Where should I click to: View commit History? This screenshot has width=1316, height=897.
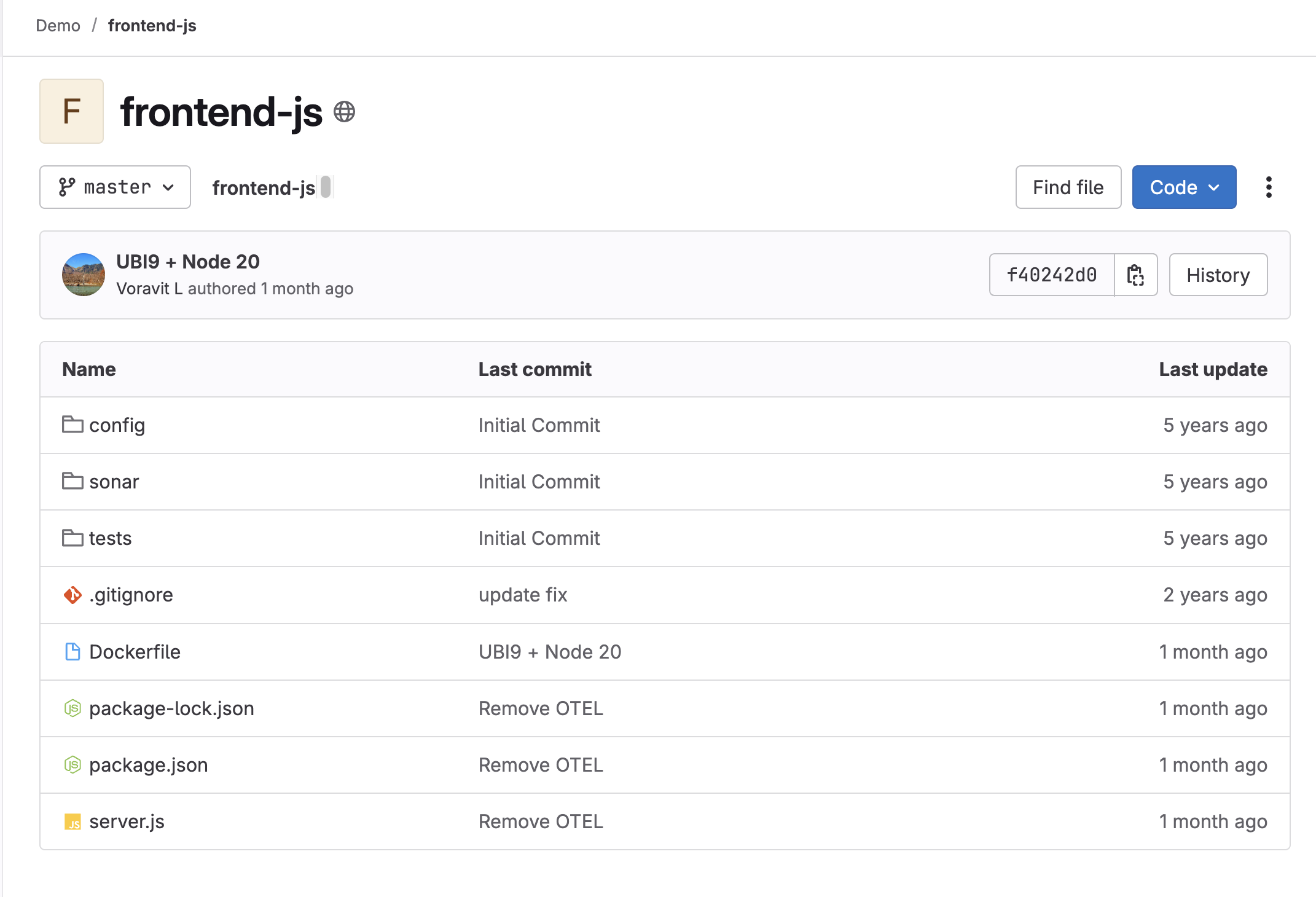point(1218,275)
